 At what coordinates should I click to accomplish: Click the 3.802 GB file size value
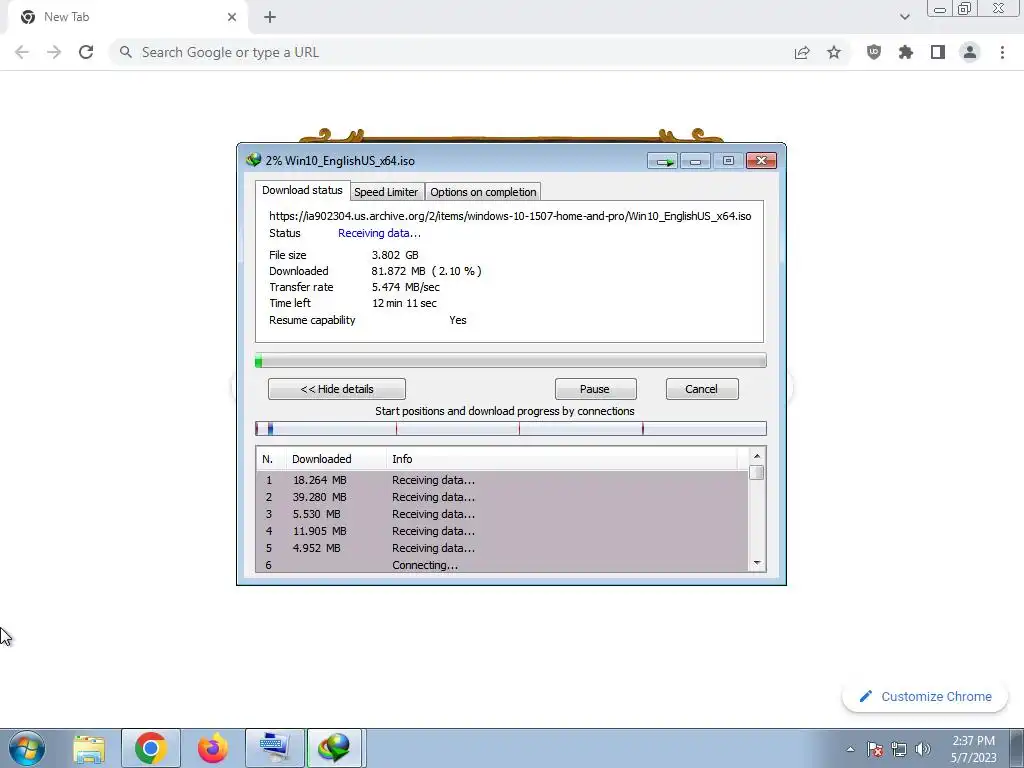[395, 255]
